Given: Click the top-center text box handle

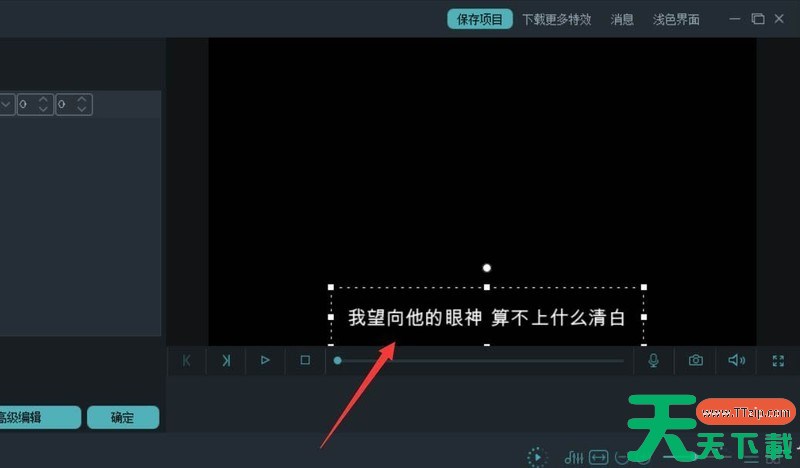Looking at the screenshot, I should 487,287.
